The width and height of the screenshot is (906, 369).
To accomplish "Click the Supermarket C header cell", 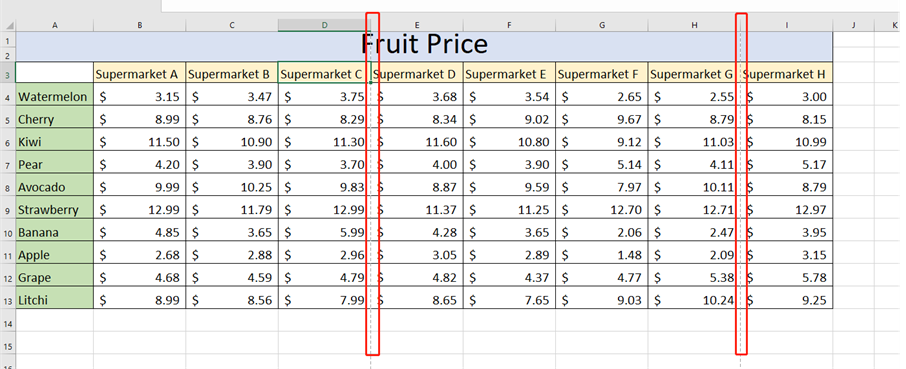I will (324, 74).
